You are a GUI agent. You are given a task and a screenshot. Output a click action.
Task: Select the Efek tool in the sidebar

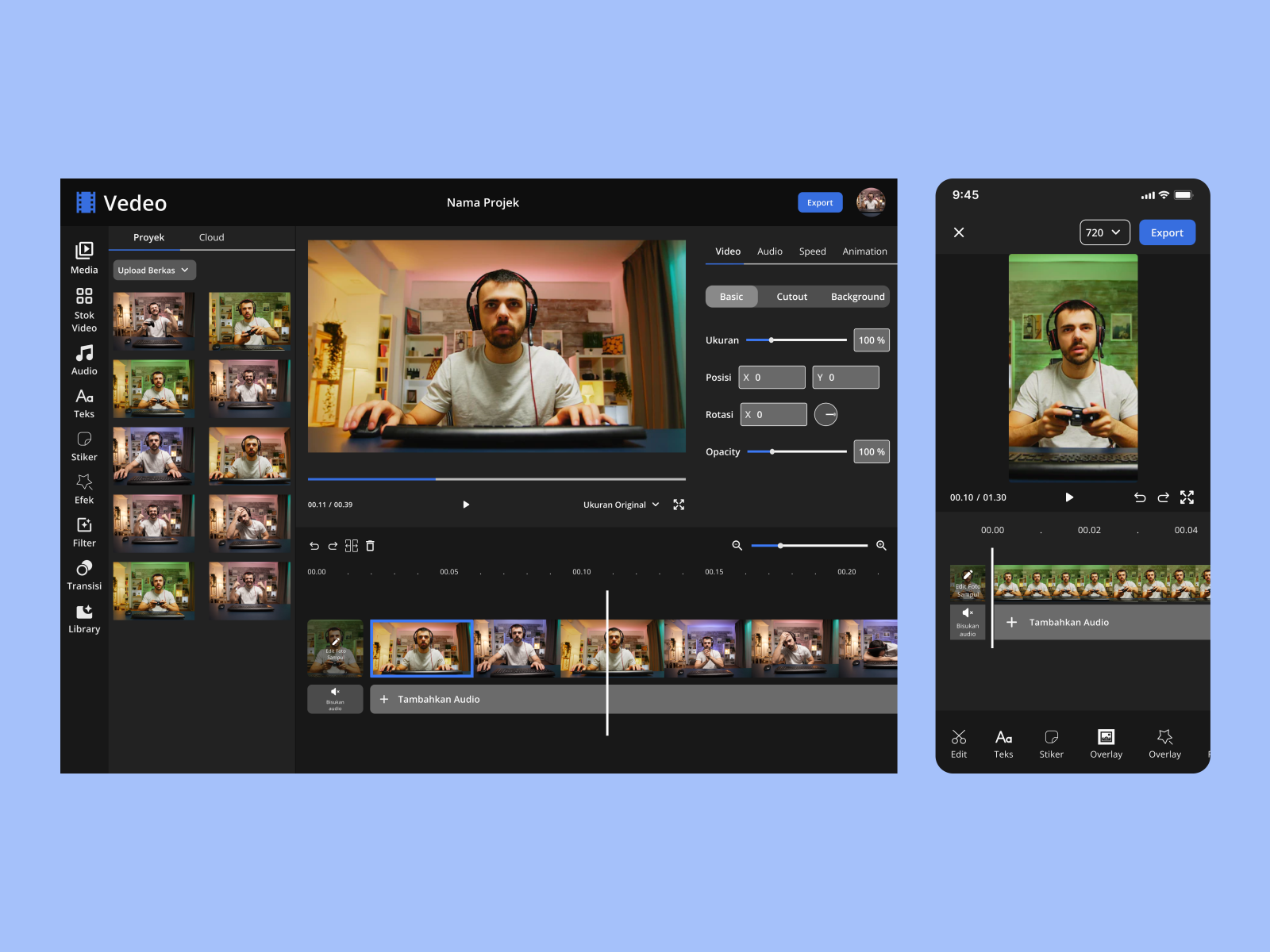pos(83,489)
